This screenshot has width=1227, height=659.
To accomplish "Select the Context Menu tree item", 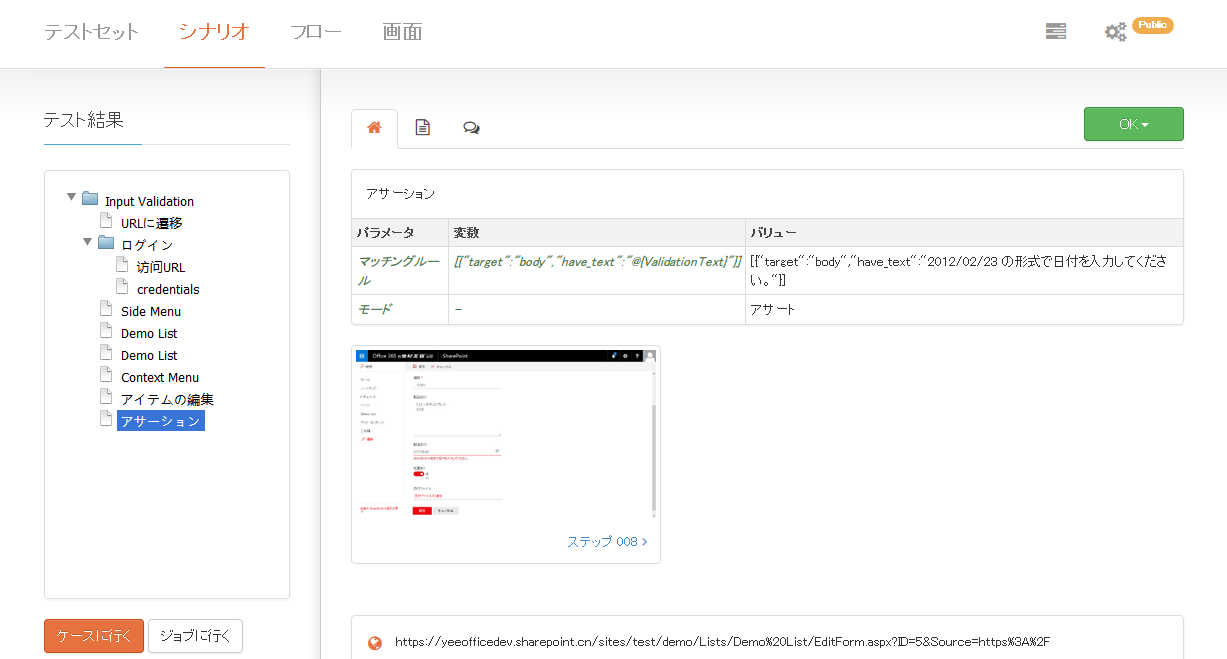I will click(x=160, y=377).
